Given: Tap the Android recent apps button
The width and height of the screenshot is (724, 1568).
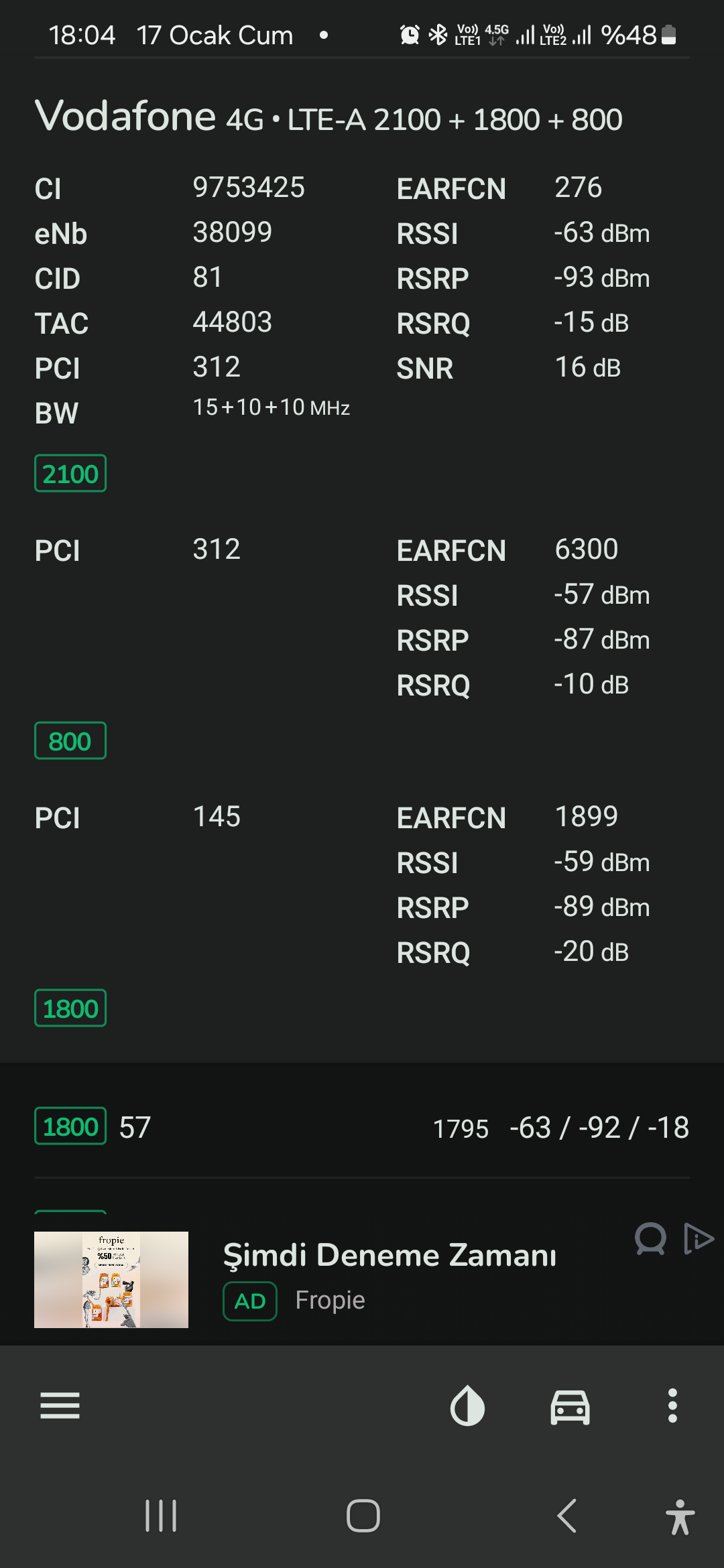Looking at the screenshot, I should point(161,1516).
